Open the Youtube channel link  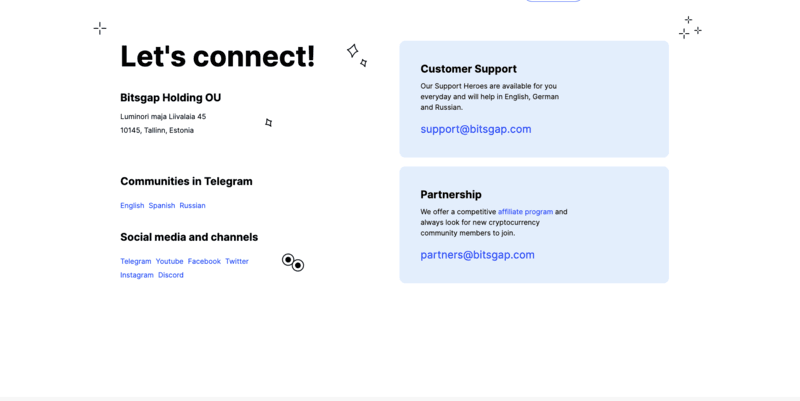coord(169,261)
